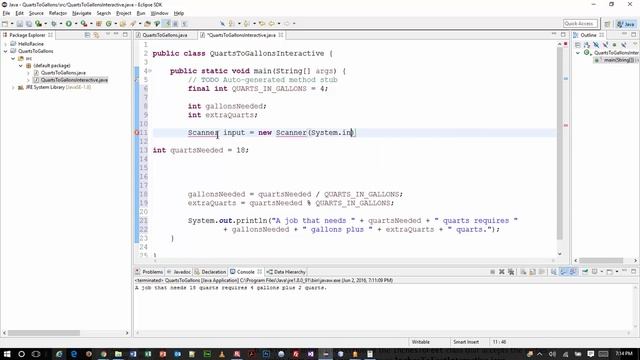
Task: Click the New Java Package icon
Action: pos(99,24)
